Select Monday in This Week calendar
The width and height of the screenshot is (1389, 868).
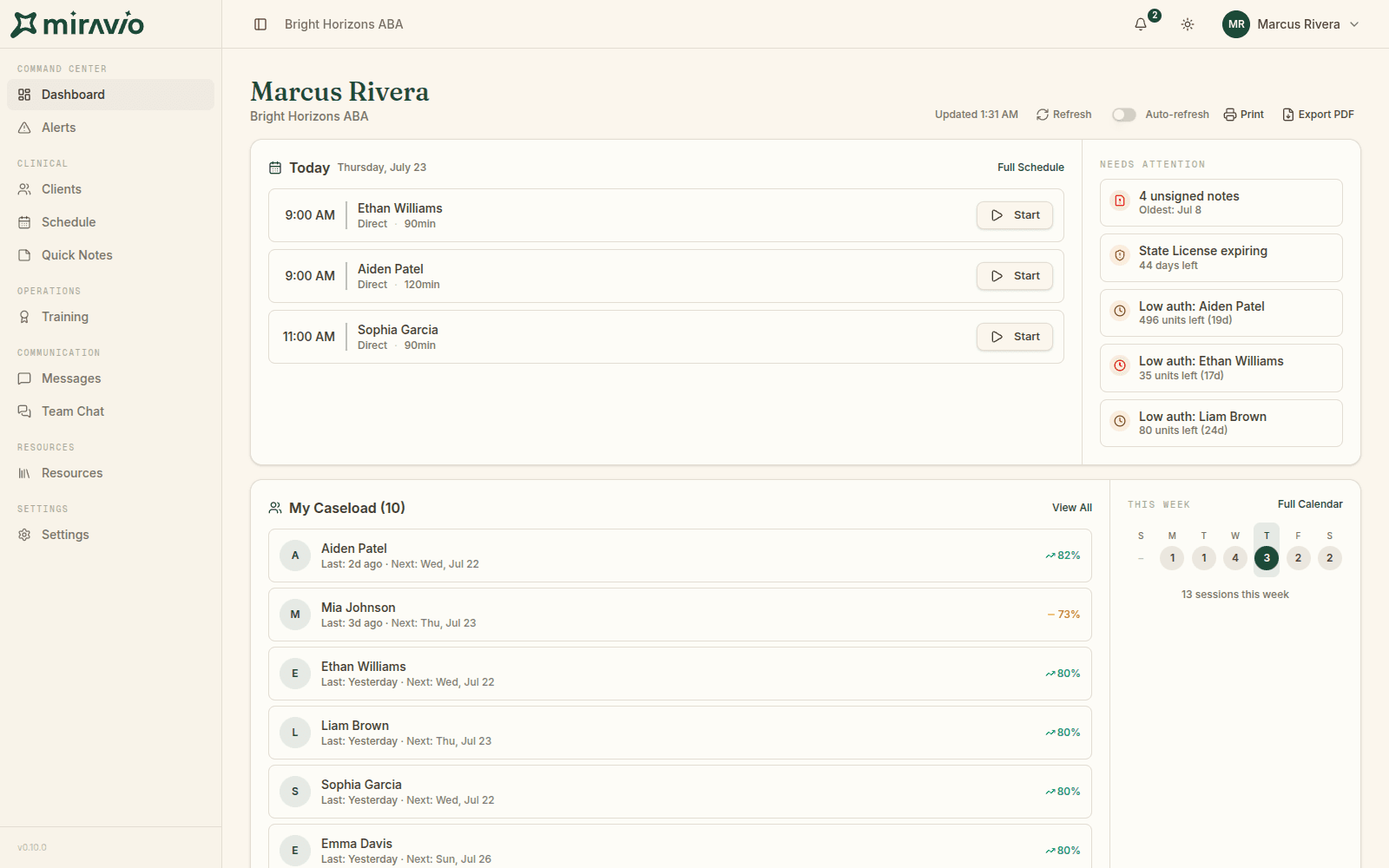[x=1172, y=558]
